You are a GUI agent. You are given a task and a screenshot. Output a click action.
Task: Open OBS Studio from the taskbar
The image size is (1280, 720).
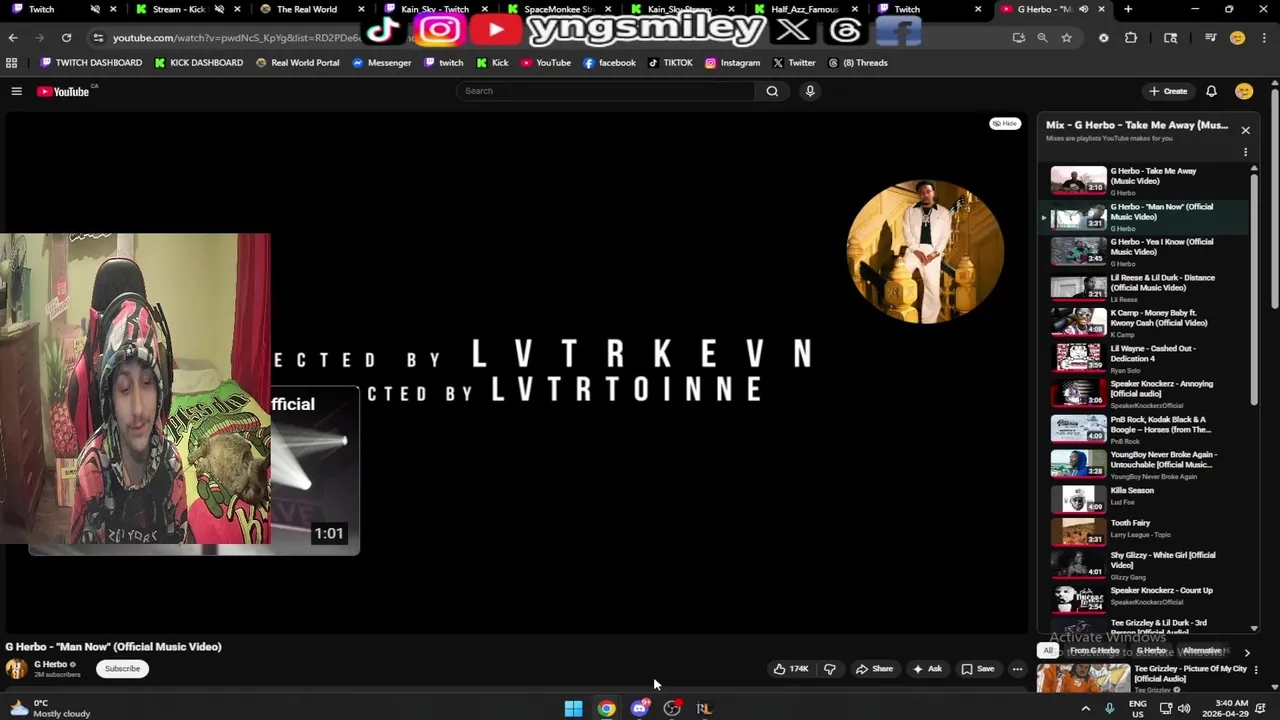tap(672, 709)
